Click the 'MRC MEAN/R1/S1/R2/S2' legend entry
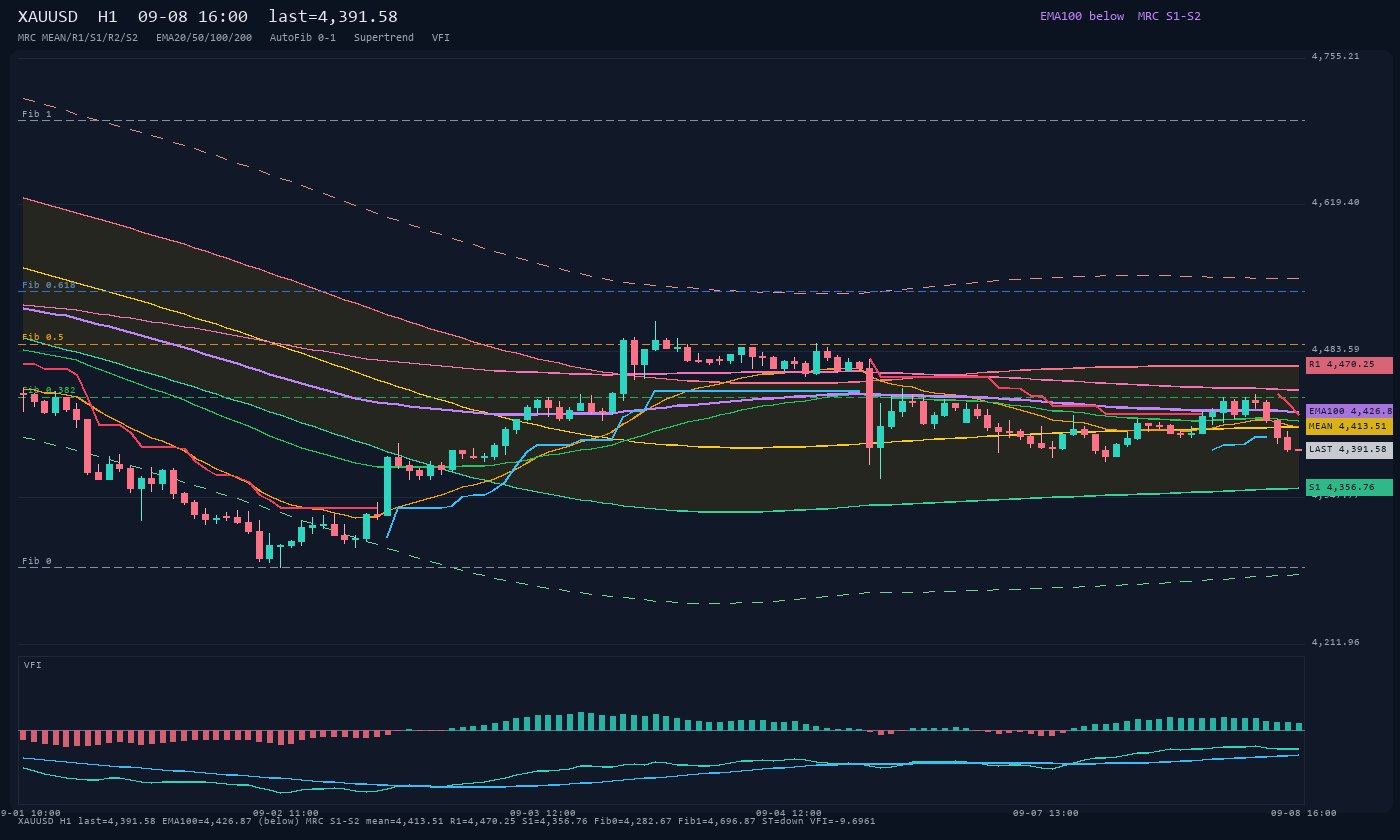Image resolution: width=1400 pixels, height=840 pixels. pos(78,38)
